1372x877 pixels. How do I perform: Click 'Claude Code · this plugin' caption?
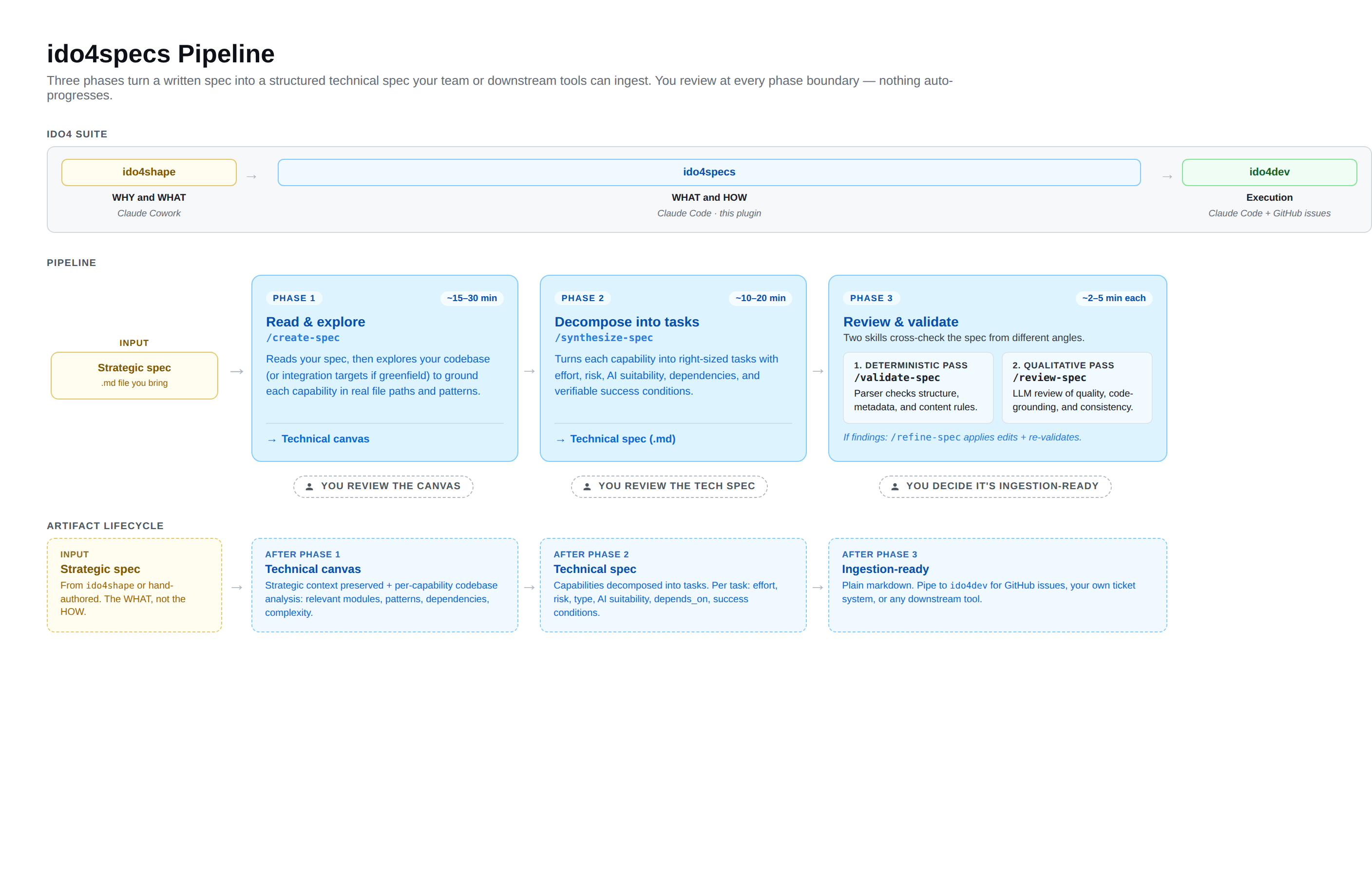pos(709,214)
